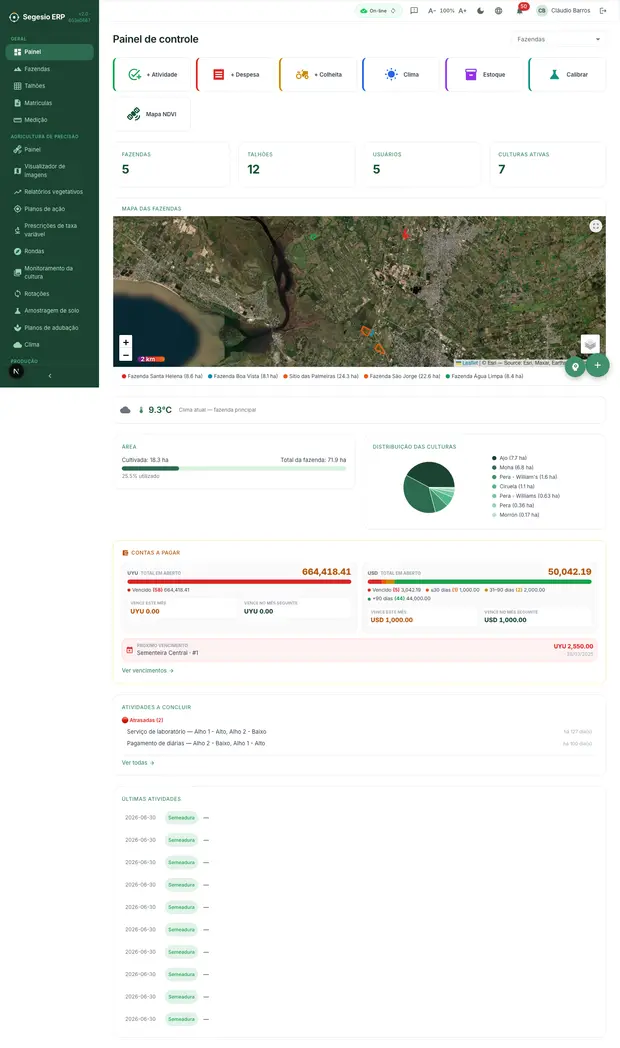Open the notifications bell with 50 badge
Screen dimensions: 620x1048
(x=520, y=11)
